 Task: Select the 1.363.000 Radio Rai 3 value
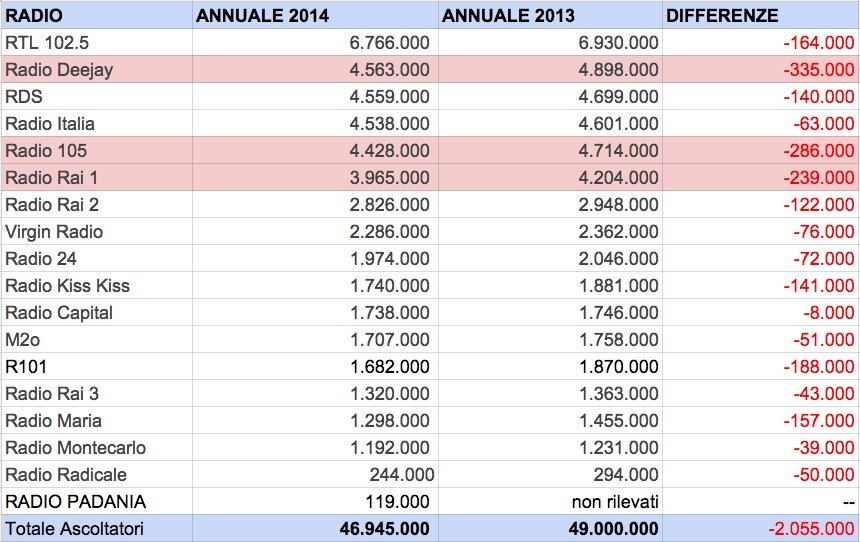point(619,393)
